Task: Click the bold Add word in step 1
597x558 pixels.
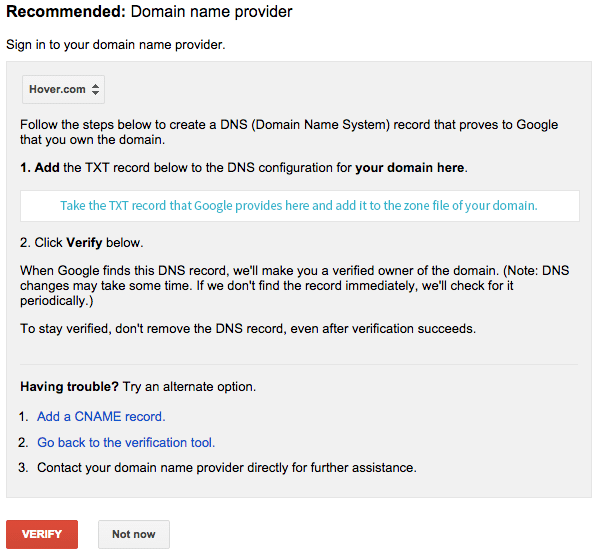Action: point(47,167)
